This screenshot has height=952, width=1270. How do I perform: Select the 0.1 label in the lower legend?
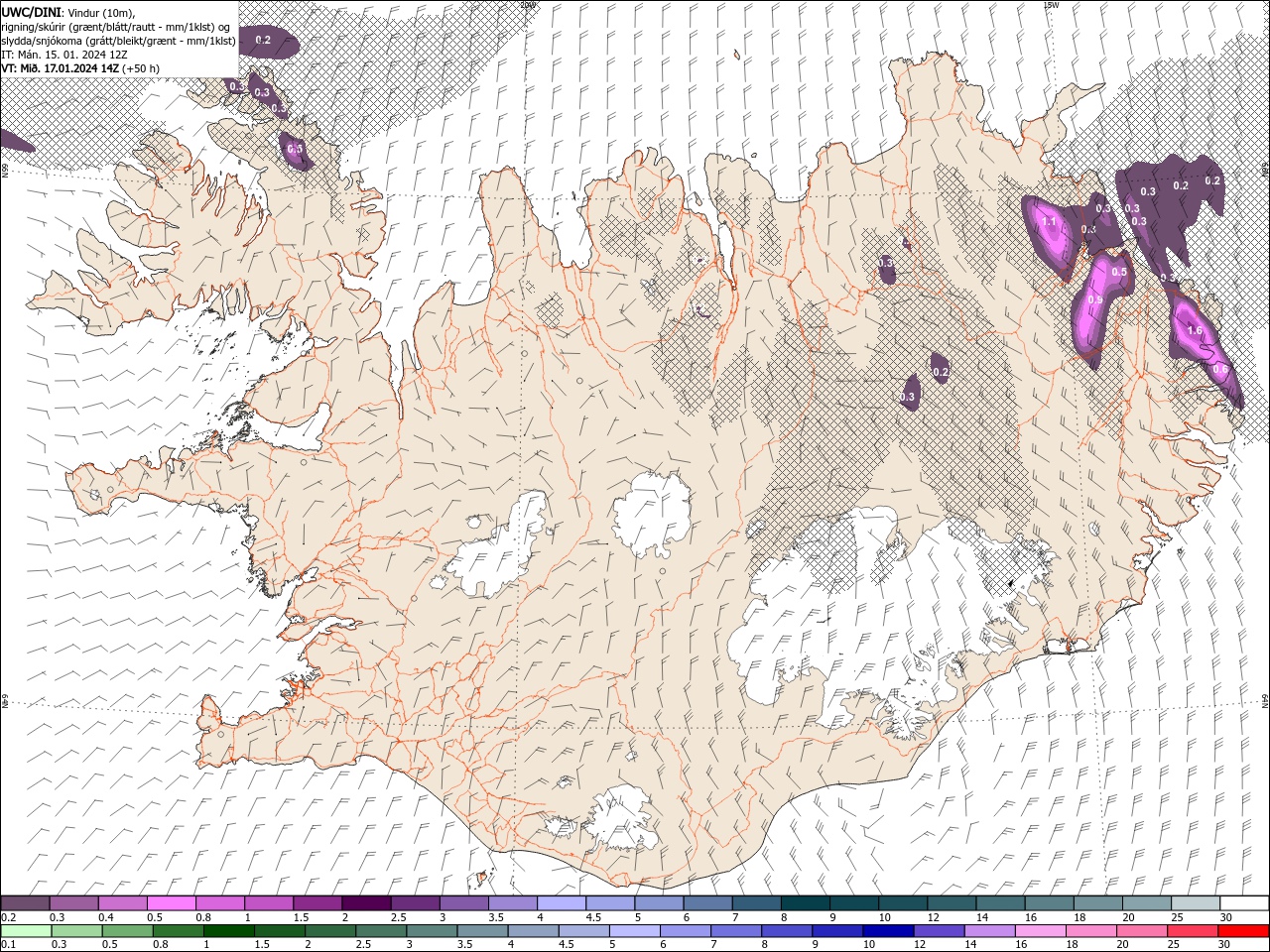point(8,945)
